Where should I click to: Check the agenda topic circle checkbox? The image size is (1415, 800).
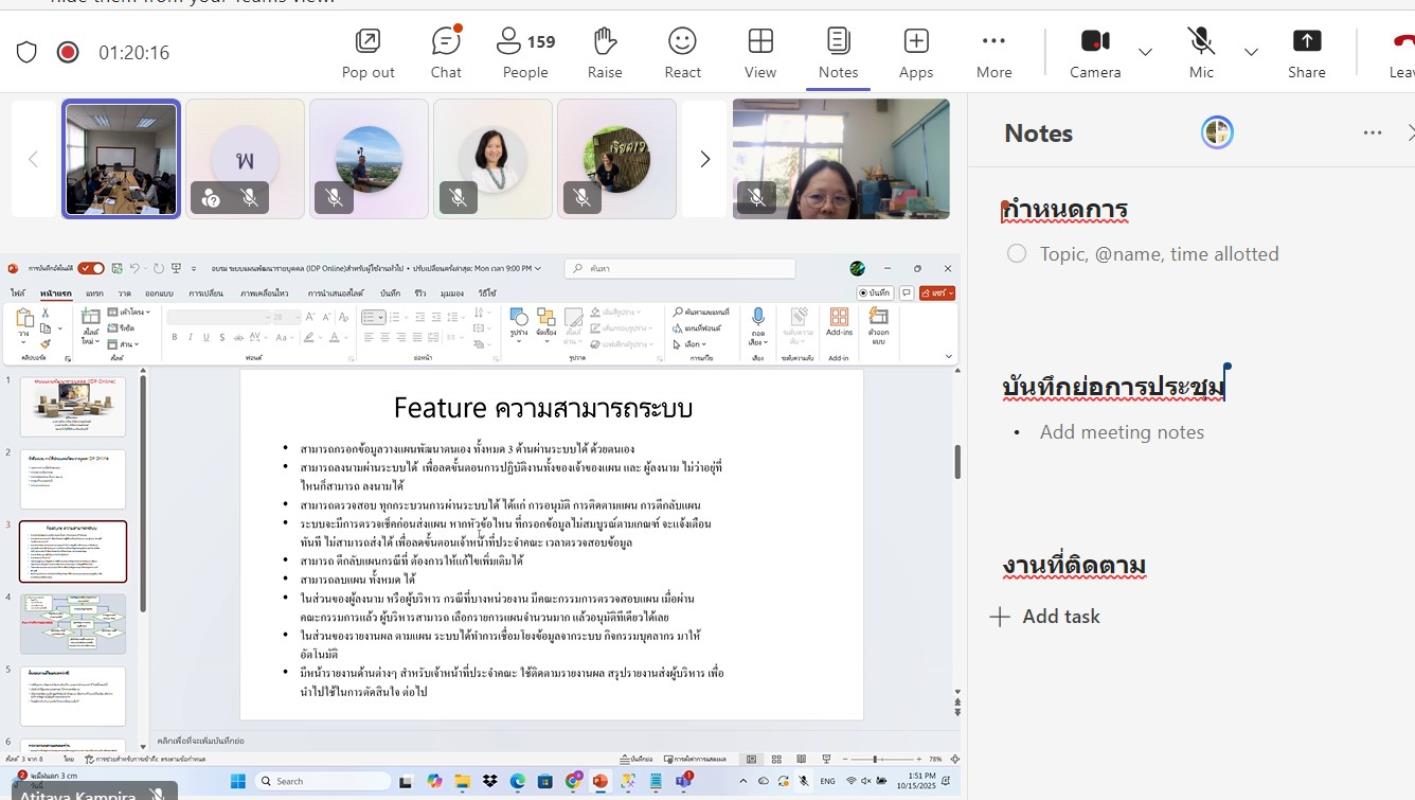[x=1017, y=254]
